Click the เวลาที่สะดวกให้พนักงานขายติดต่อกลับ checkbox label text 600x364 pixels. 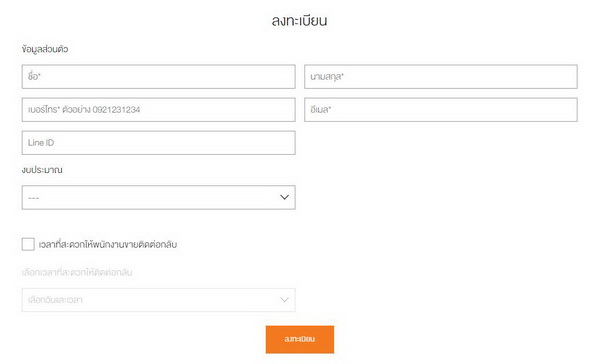click(x=108, y=245)
